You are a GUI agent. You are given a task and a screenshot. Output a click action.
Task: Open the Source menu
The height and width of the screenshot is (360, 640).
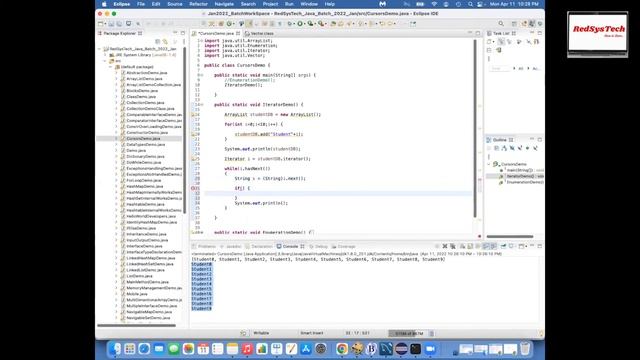175,4
